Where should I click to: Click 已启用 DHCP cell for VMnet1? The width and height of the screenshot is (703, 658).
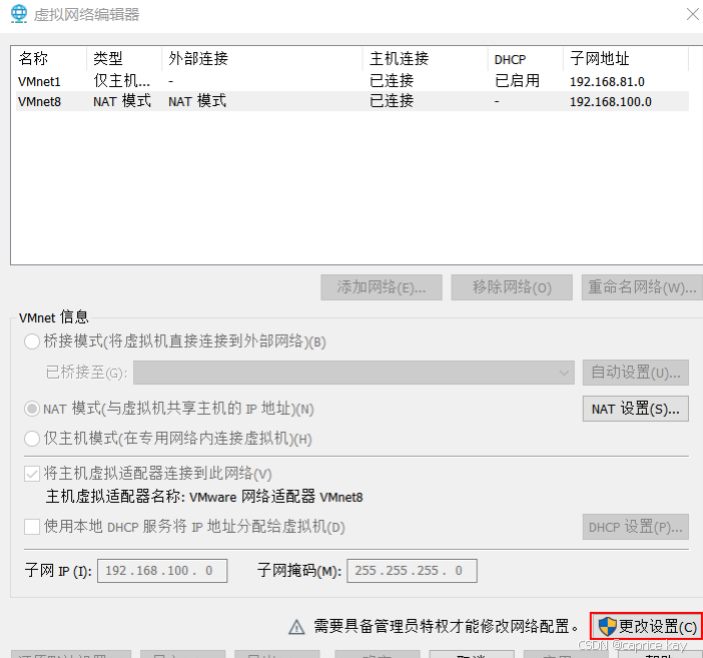517,81
